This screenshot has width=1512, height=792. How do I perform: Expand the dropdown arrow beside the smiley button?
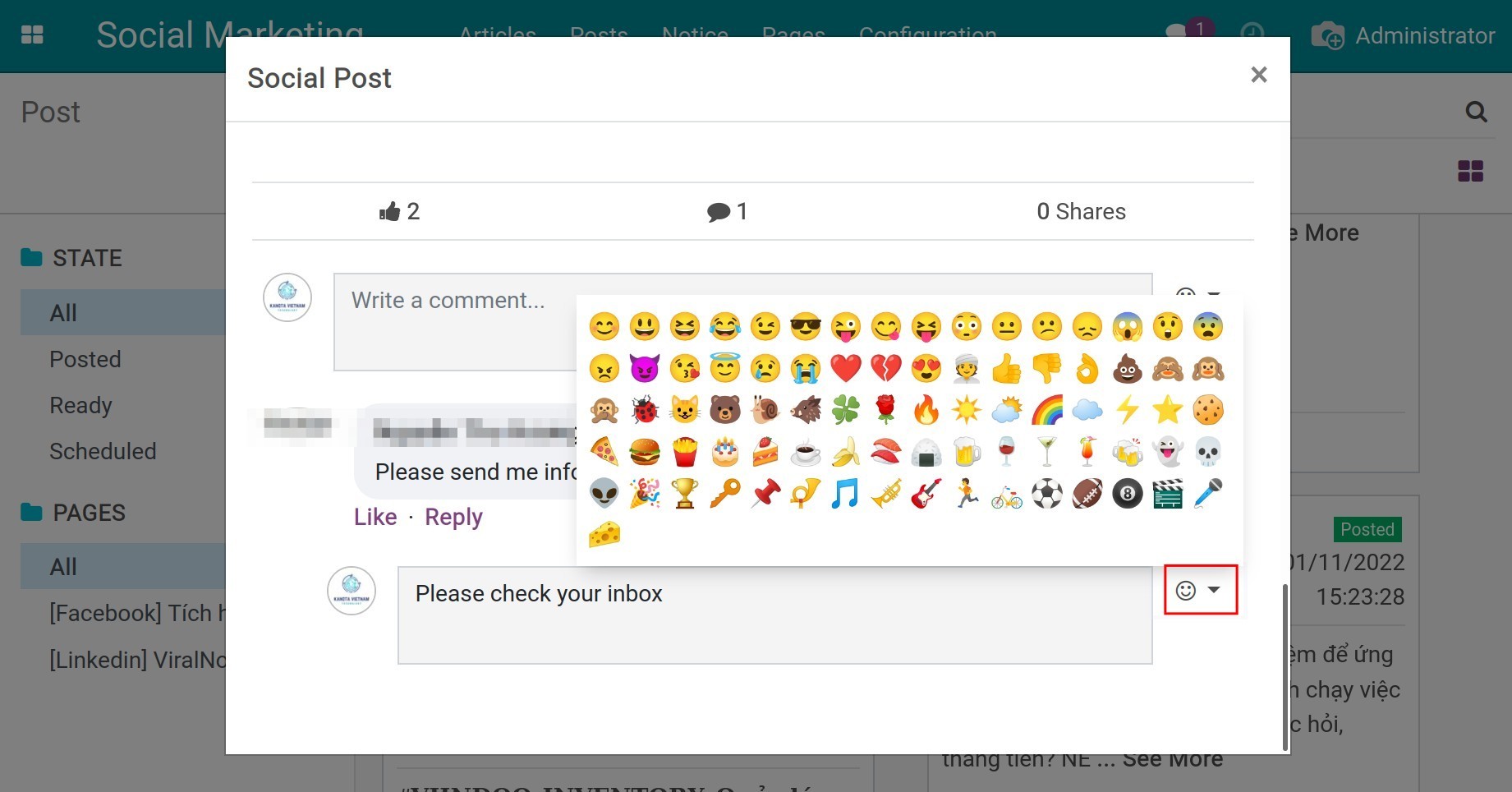click(1215, 590)
